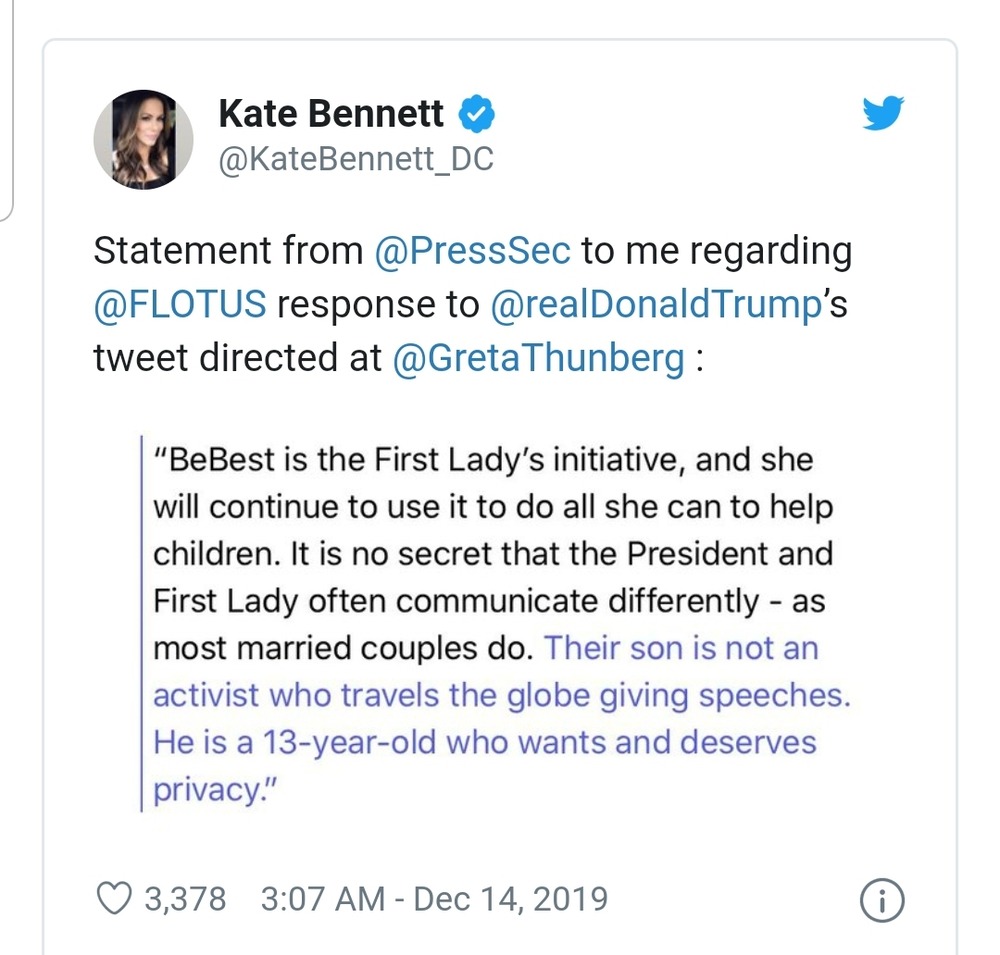Open the 3:07 AM Dec 14 timestamp

click(x=433, y=898)
